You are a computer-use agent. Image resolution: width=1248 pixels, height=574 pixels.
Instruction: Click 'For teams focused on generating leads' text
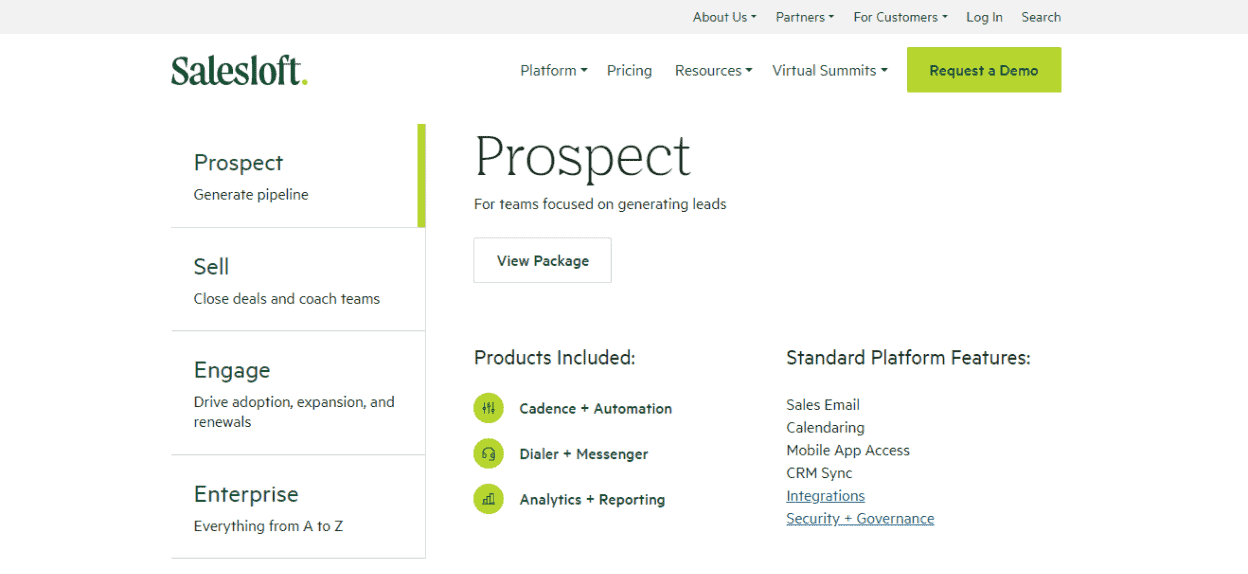click(600, 204)
